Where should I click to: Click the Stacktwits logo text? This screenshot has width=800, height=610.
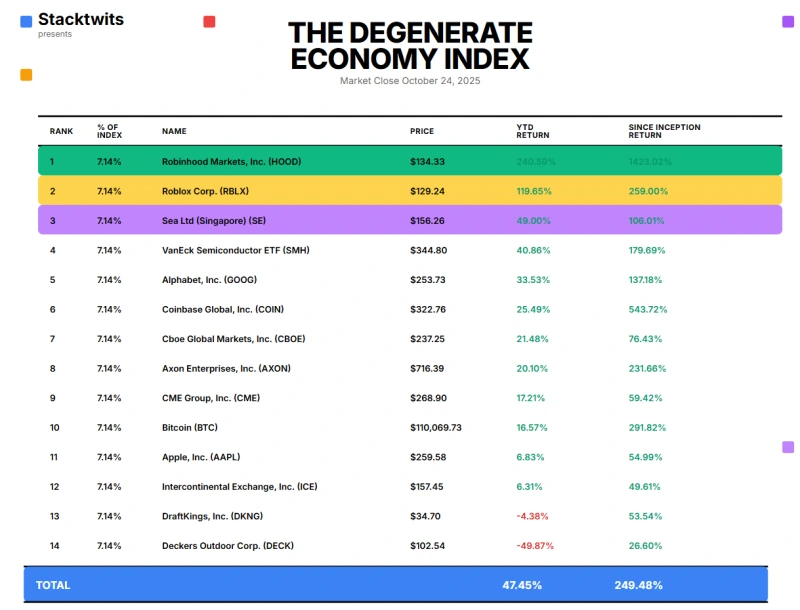click(81, 19)
